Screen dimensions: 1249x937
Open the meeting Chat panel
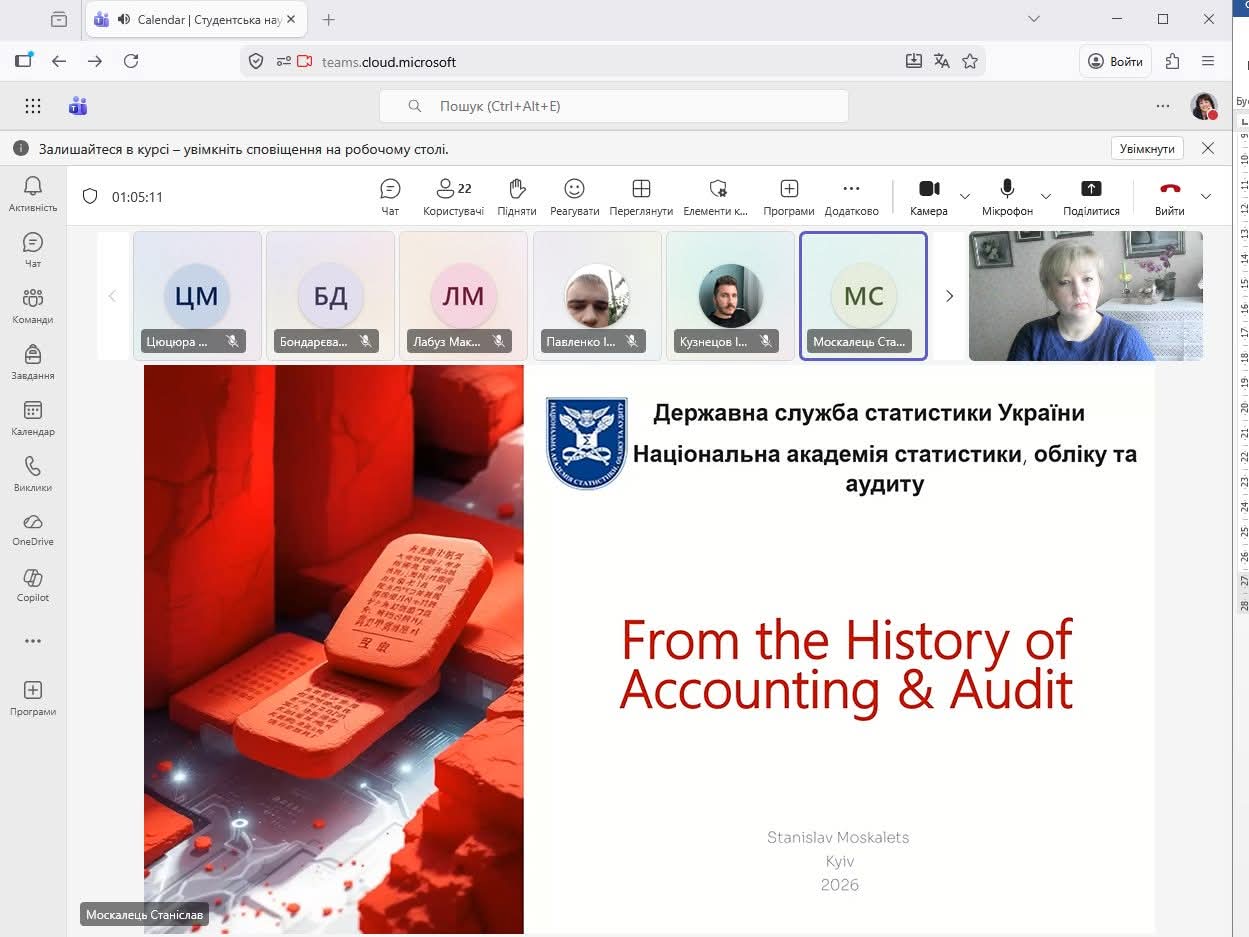point(390,195)
